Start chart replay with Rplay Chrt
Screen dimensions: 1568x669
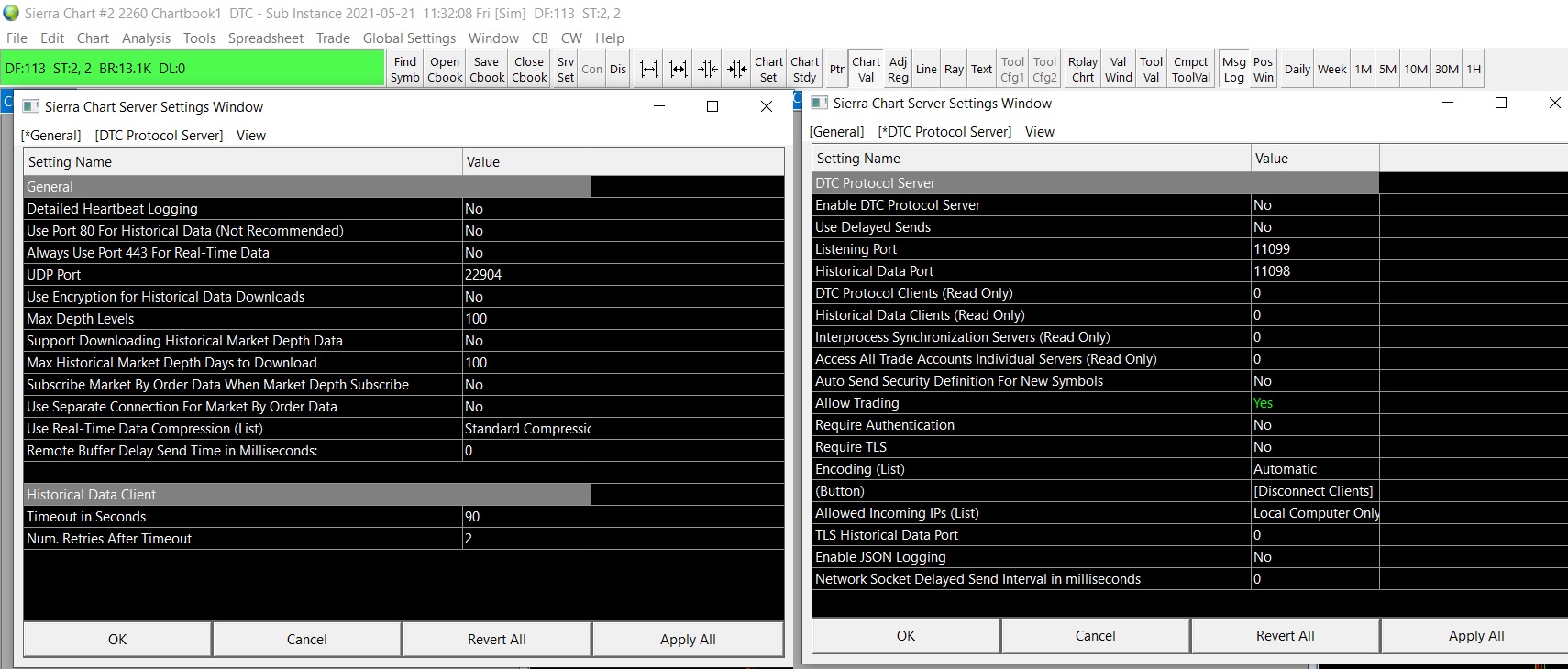point(1083,70)
